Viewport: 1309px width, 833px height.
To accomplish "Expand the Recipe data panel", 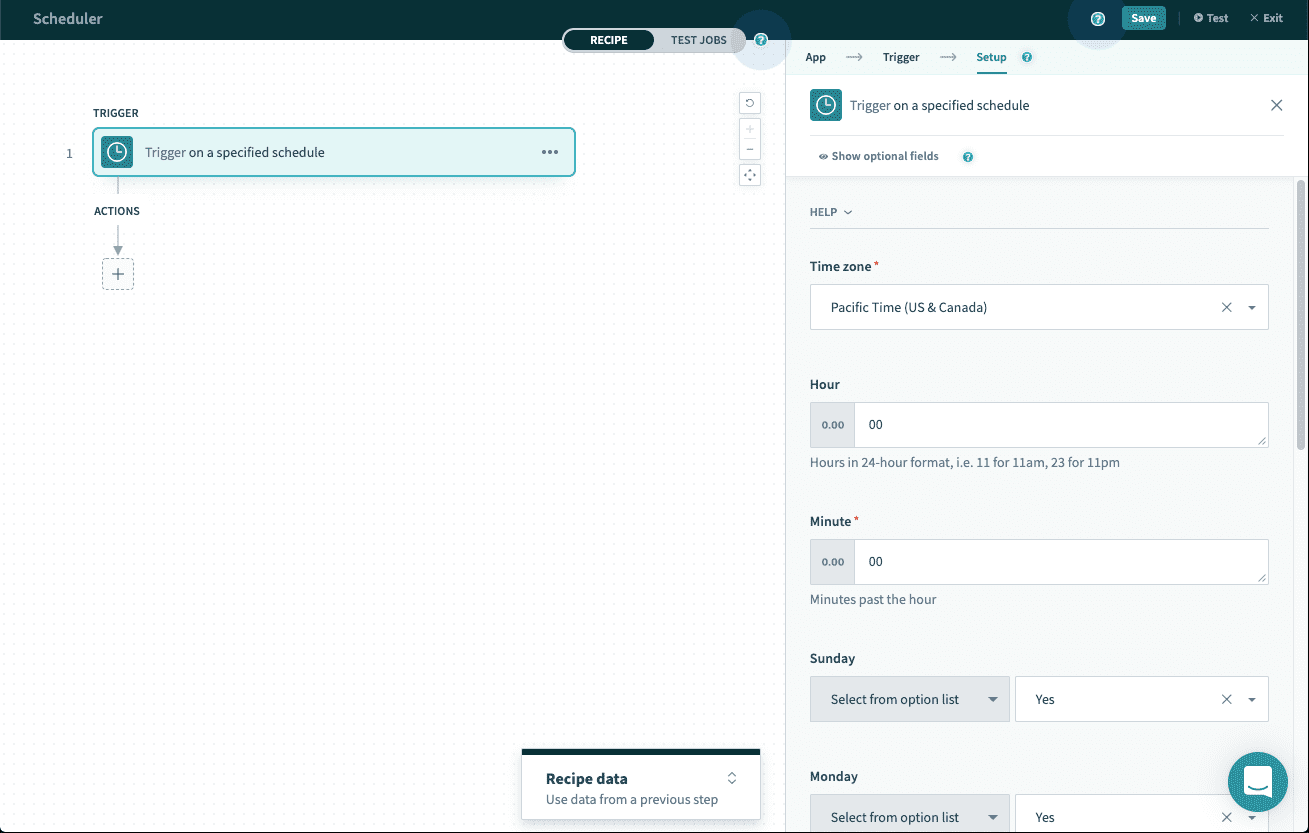I will point(731,778).
